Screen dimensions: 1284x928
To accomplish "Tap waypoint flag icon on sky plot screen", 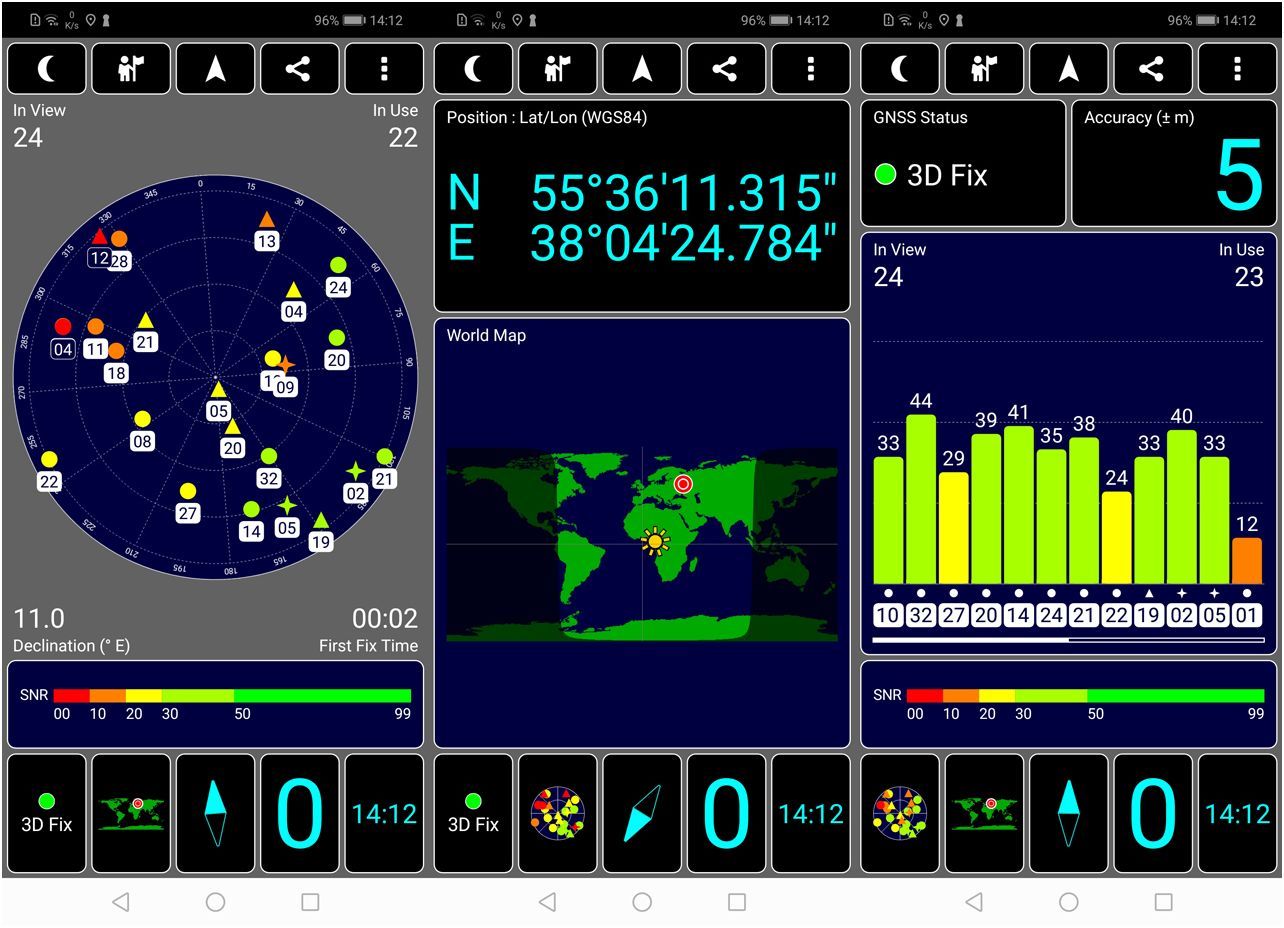I will [131, 69].
